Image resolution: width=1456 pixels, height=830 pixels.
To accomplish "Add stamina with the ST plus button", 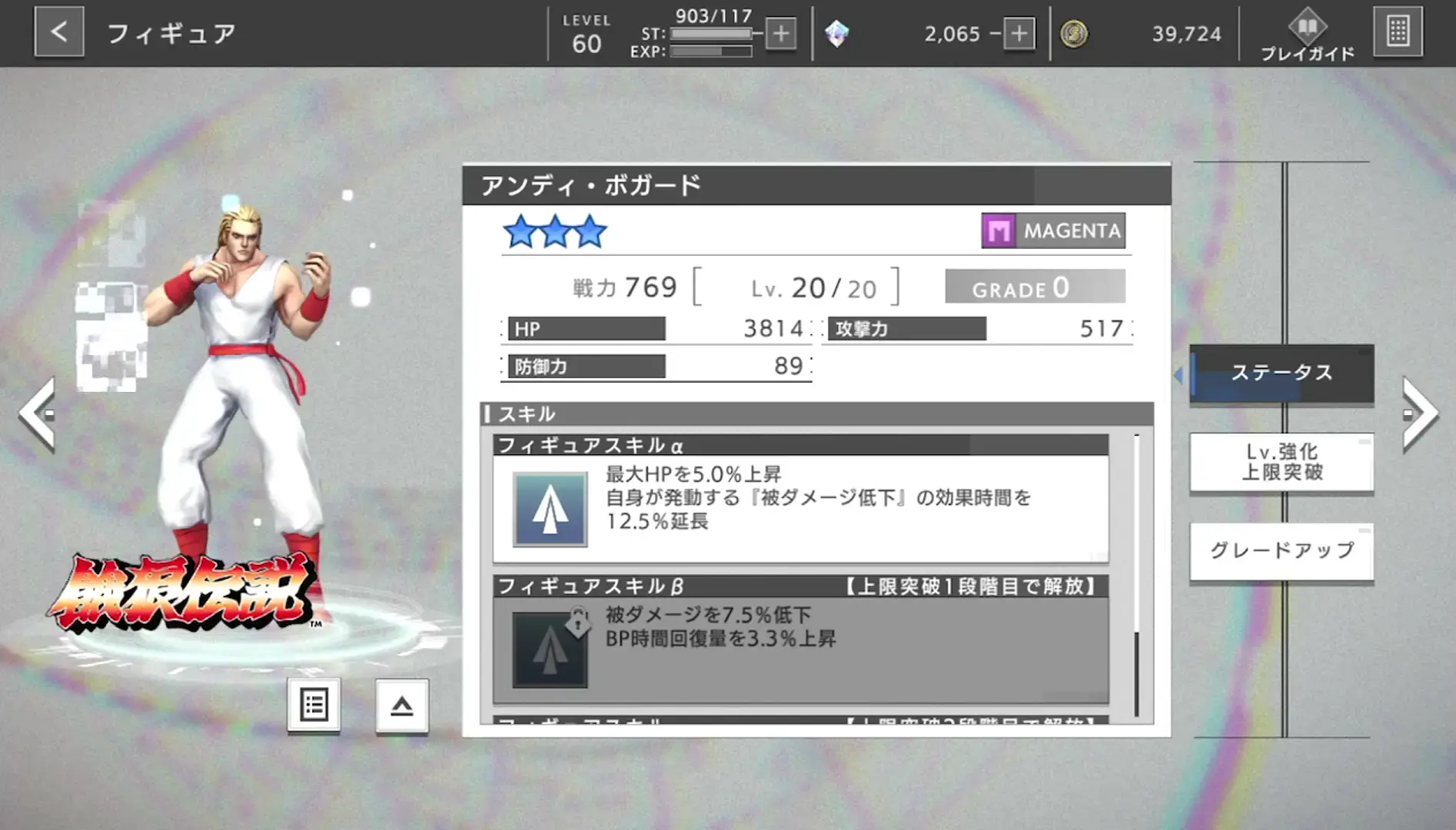I will (x=781, y=34).
